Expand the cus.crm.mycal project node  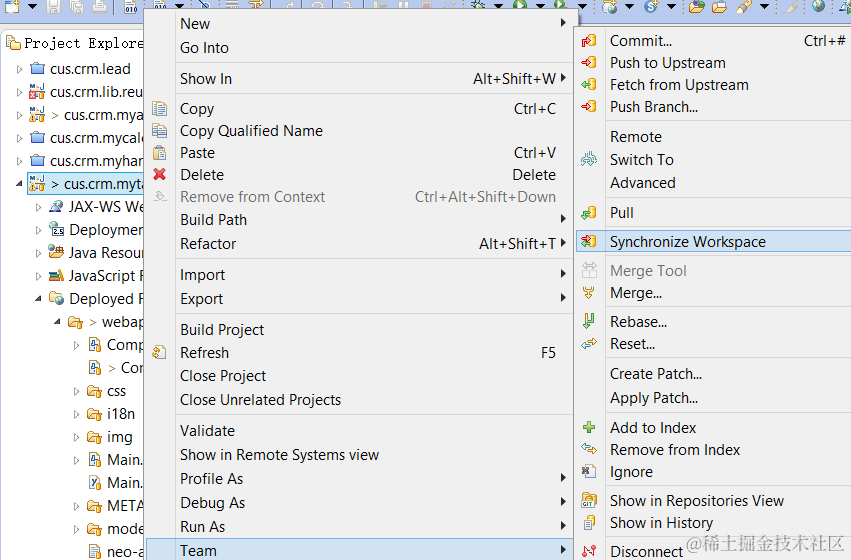click(20, 138)
